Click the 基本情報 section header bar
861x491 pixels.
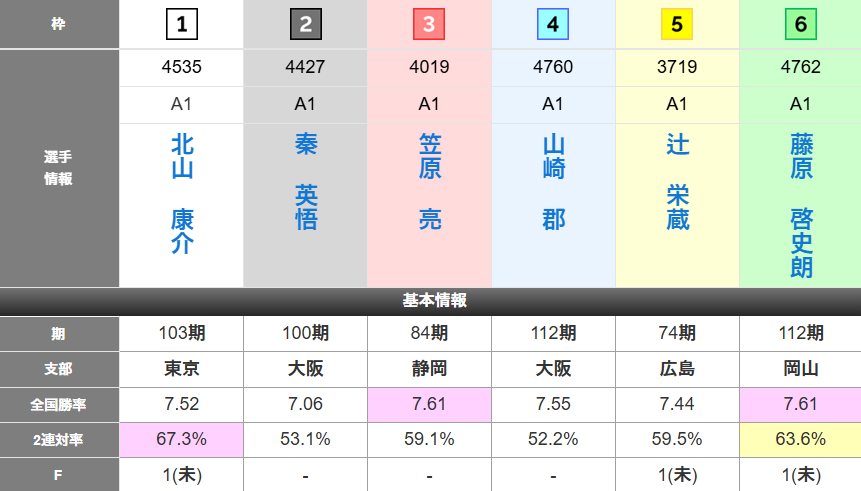point(430,301)
